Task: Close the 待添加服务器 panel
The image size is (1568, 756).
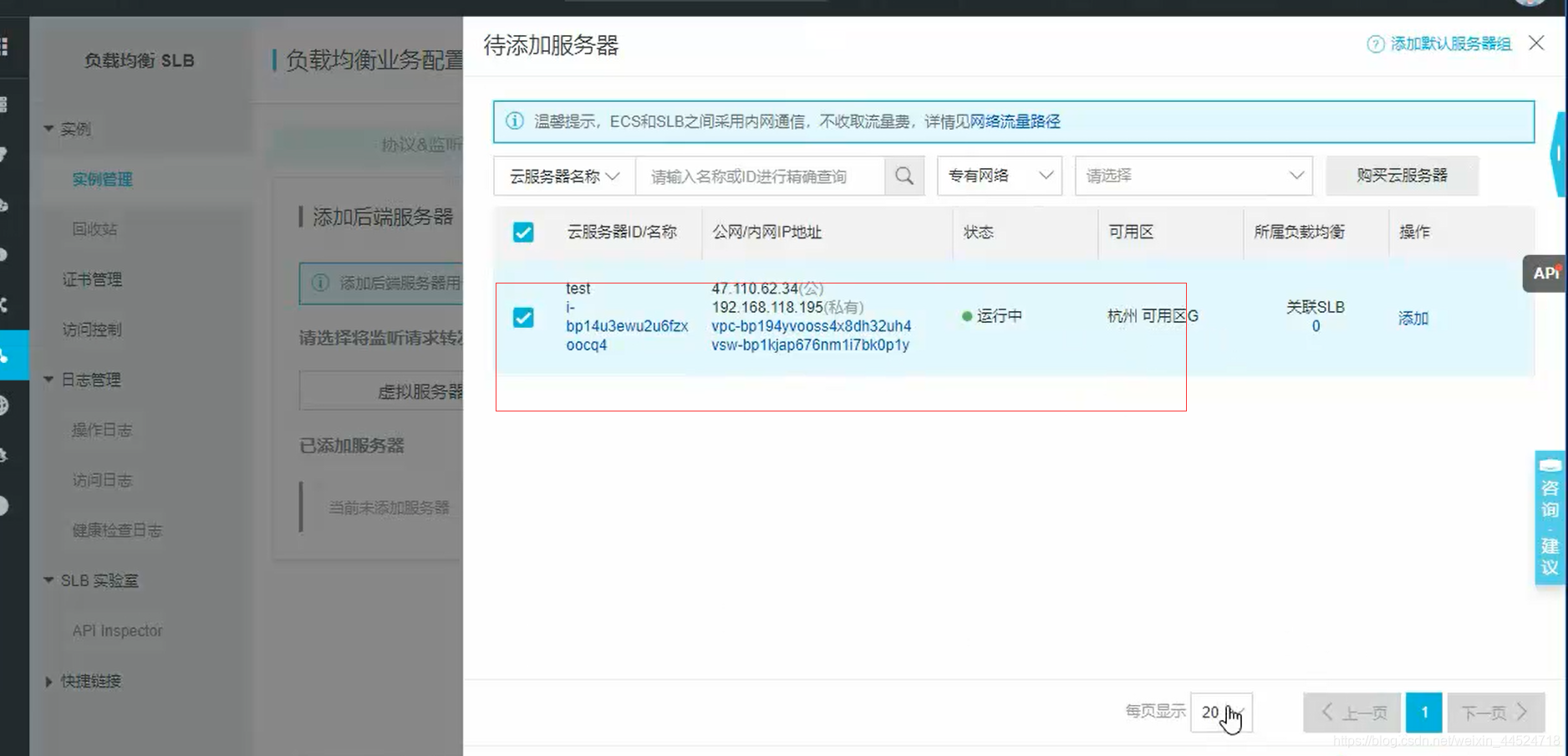Action: 1536,43
